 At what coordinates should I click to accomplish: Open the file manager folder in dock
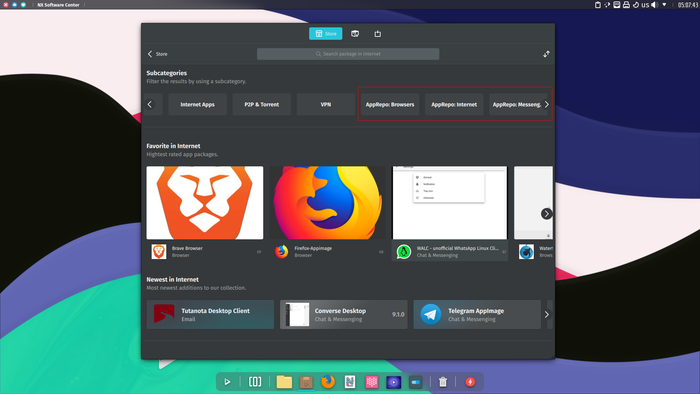[284, 382]
